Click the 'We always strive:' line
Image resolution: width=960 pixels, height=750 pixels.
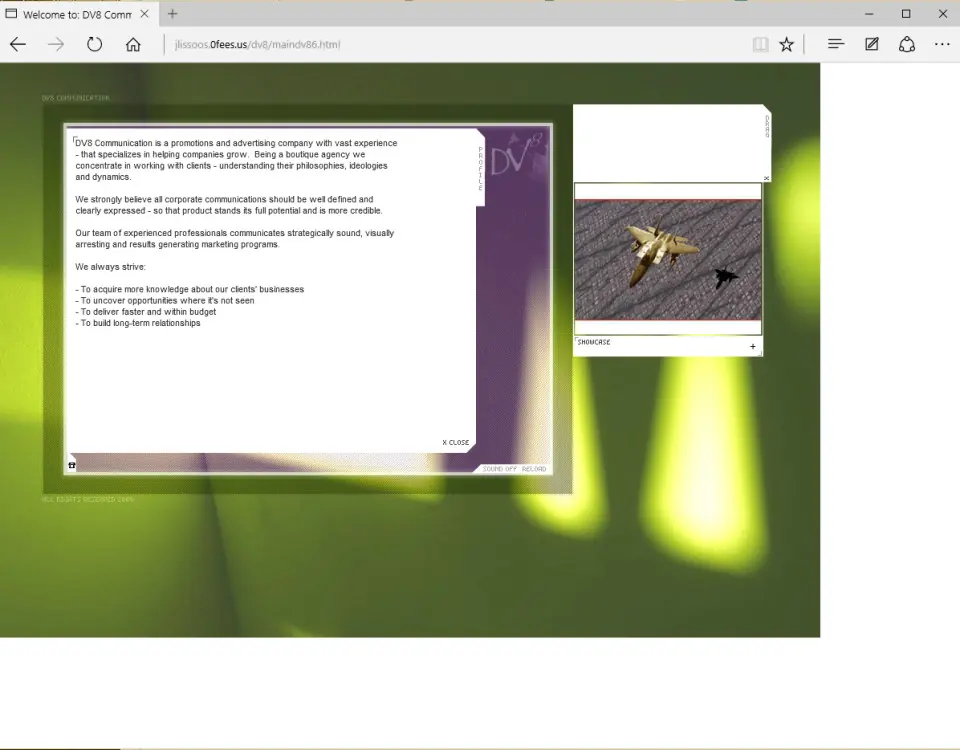tap(110, 267)
